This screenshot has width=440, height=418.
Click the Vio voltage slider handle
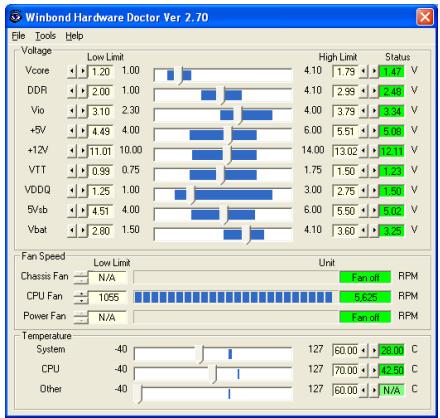(238, 115)
